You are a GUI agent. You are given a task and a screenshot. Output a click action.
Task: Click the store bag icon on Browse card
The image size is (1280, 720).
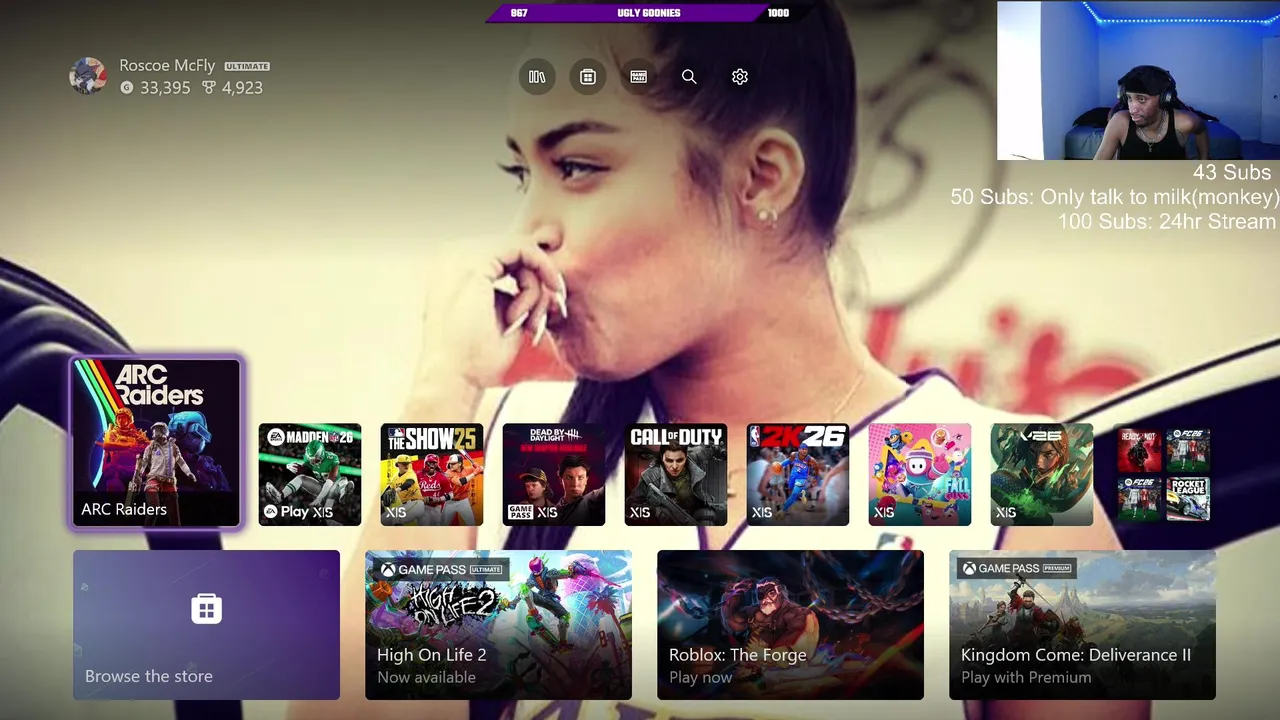click(x=206, y=608)
